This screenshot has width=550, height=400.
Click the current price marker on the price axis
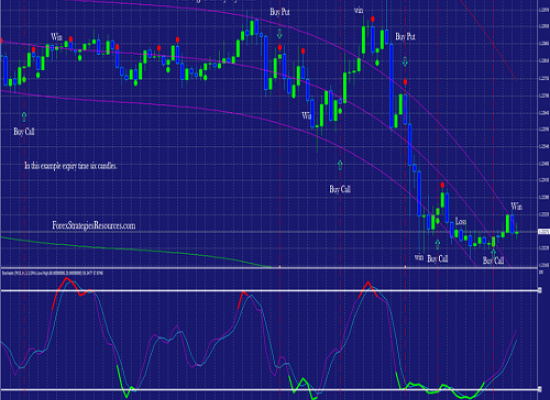tap(543, 232)
